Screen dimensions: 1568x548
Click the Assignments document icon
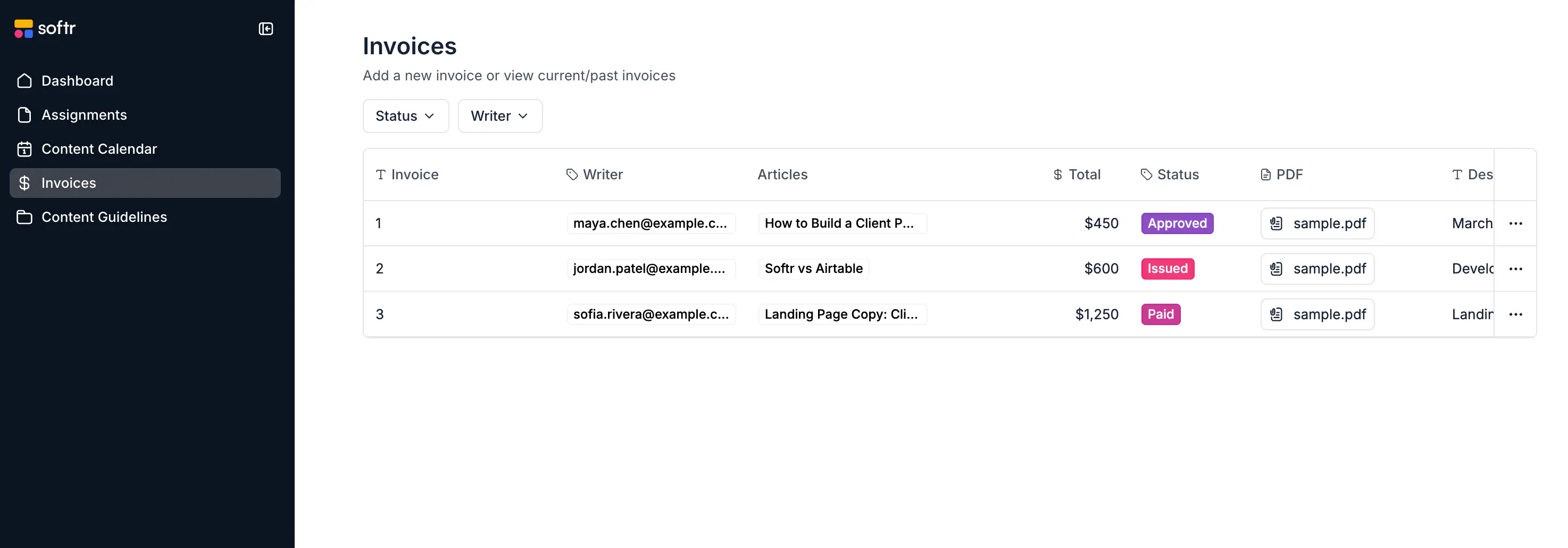click(24, 114)
